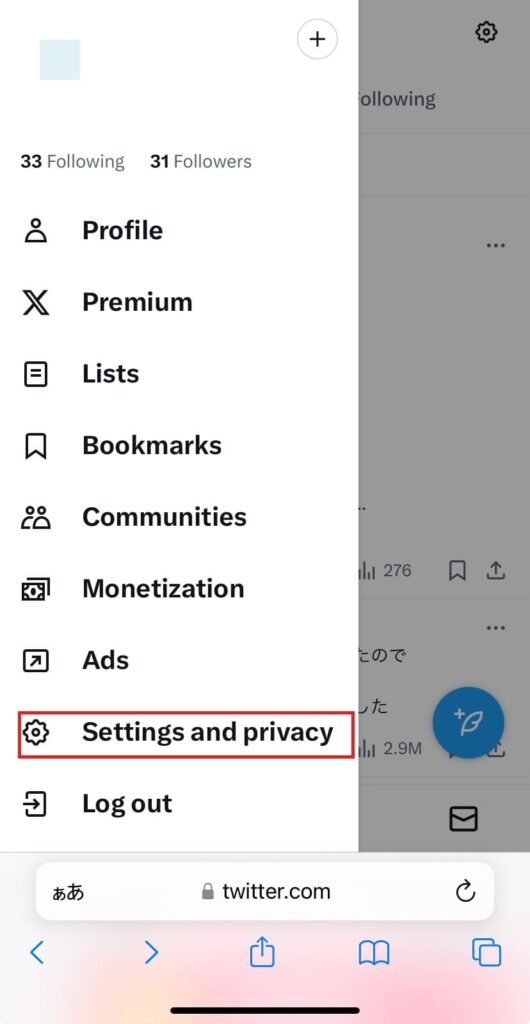Tap the compose post feather button
Screen dimensions: 530x1024
pos(469,722)
